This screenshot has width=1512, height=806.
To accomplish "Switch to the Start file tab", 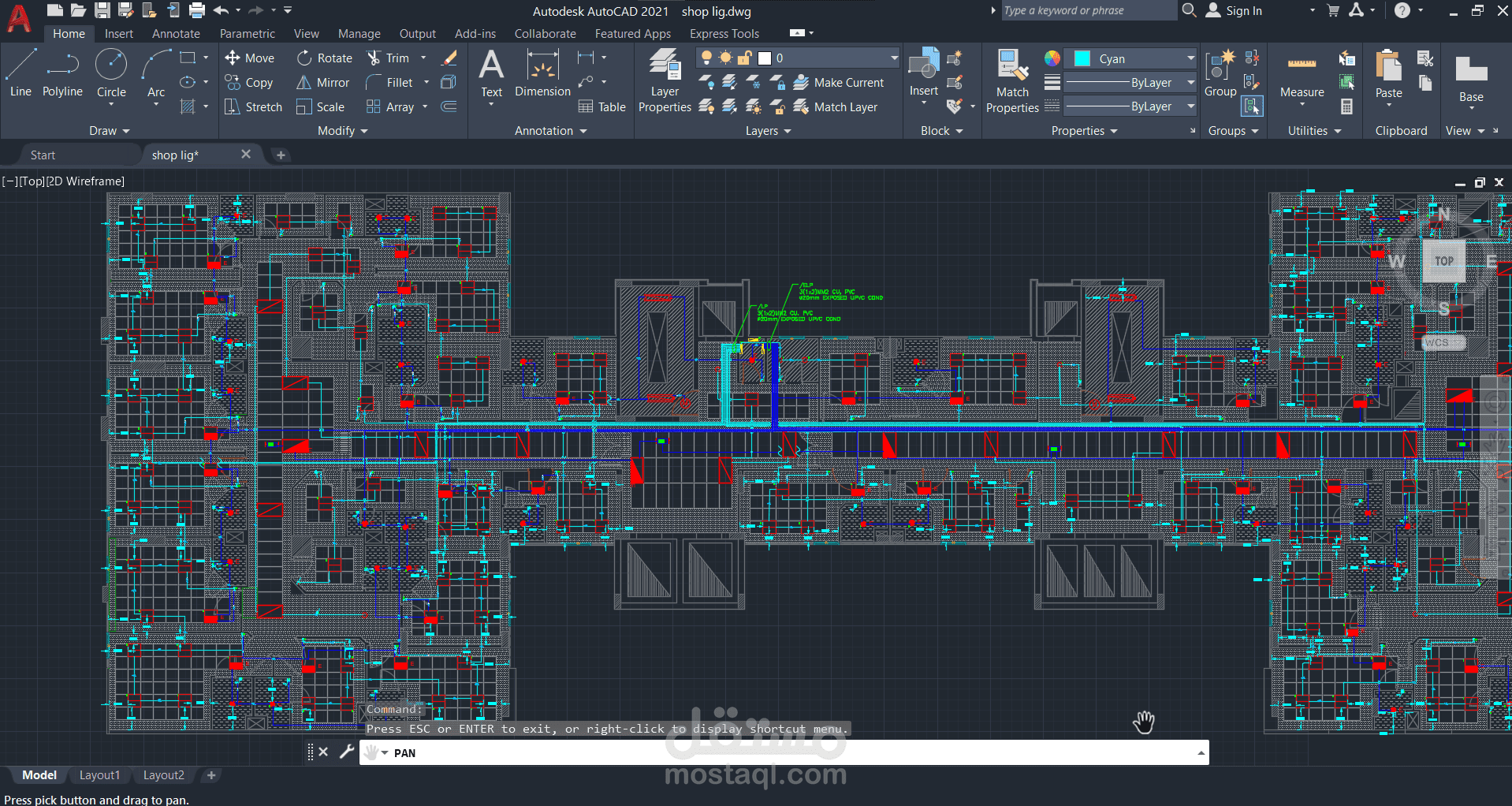I will coord(43,155).
